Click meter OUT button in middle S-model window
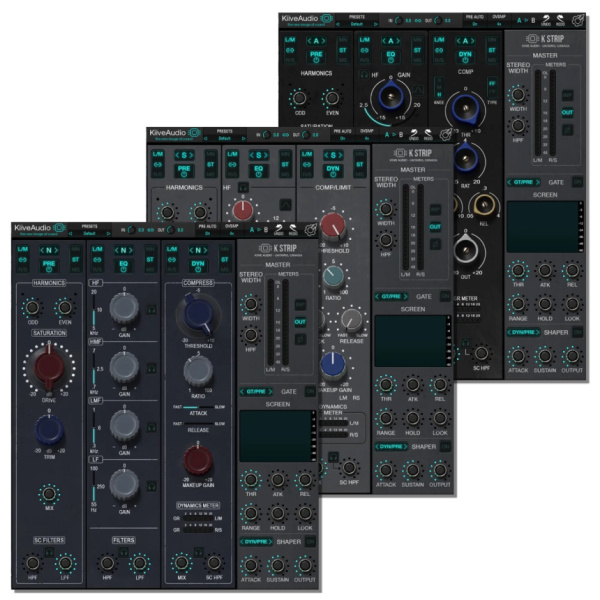This screenshot has height=600, width=600. [435, 227]
